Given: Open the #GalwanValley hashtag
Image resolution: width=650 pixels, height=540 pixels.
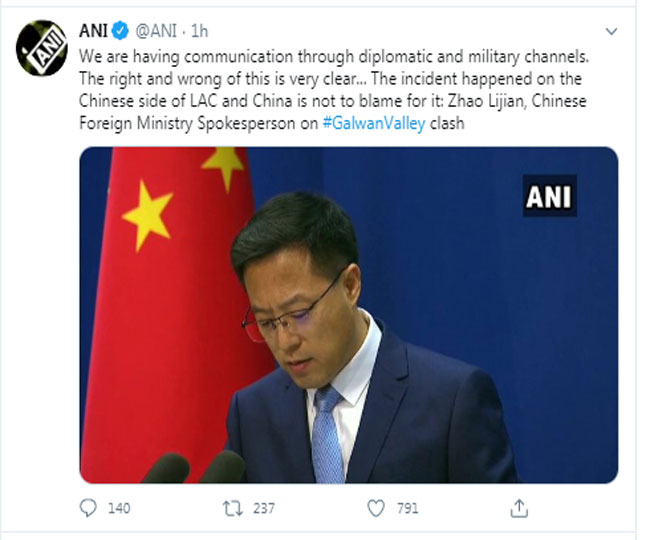Looking at the screenshot, I should (x=374, y=123).
